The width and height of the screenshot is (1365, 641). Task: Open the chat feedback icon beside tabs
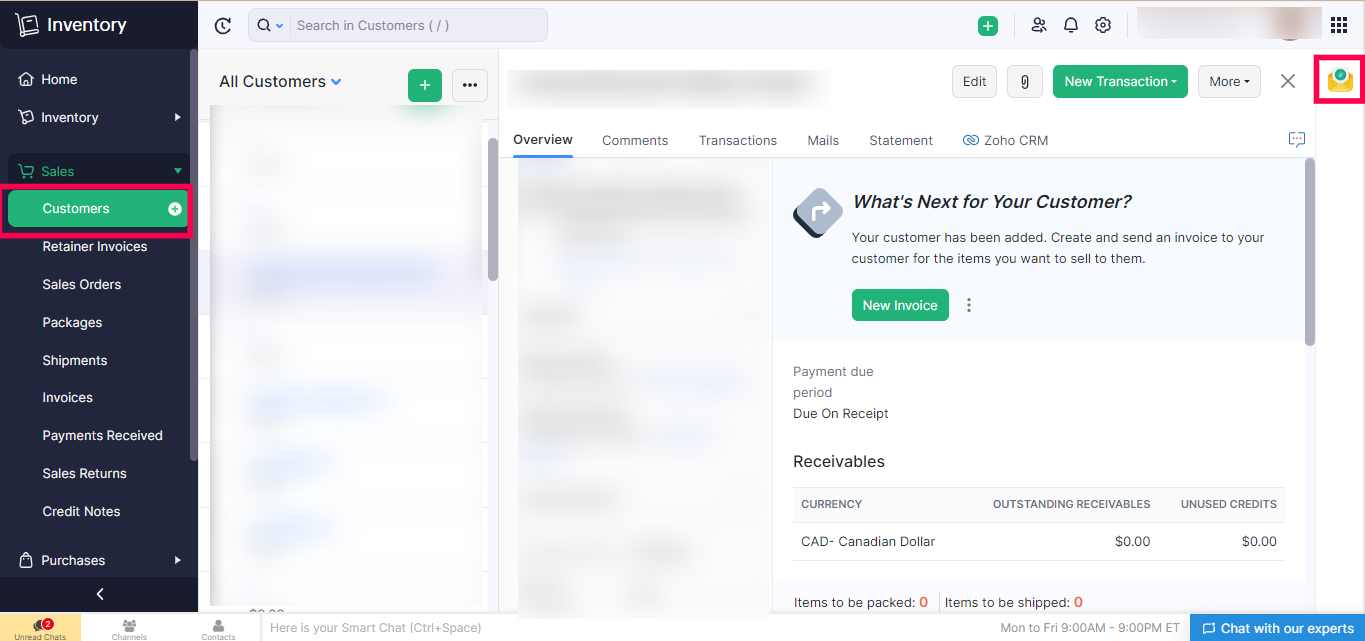pyautogui.click(x=1297, y=140)
